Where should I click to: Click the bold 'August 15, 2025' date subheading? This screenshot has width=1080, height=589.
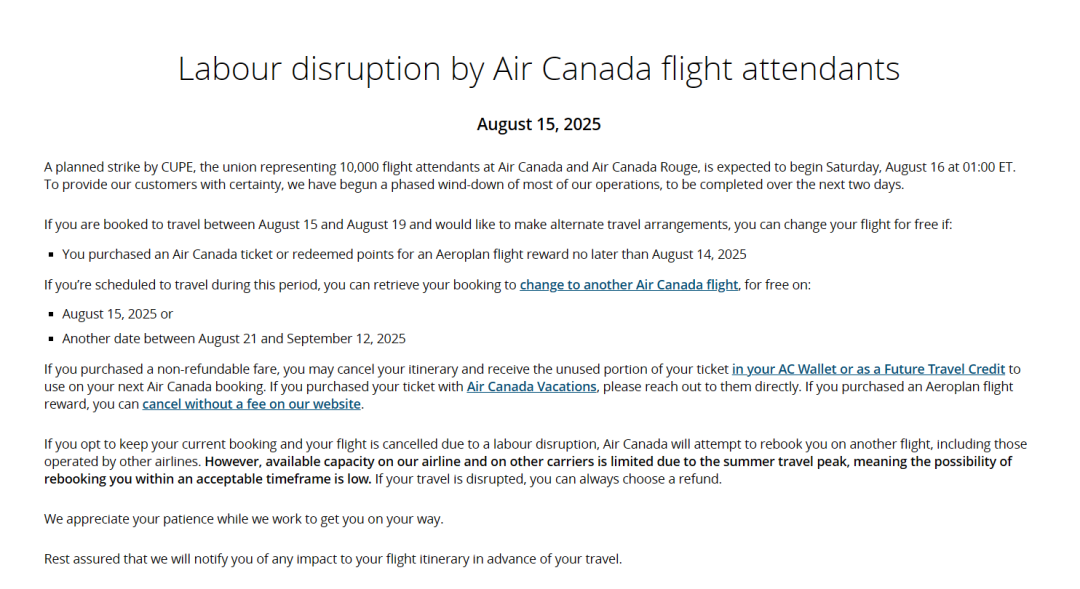point(539,125)
